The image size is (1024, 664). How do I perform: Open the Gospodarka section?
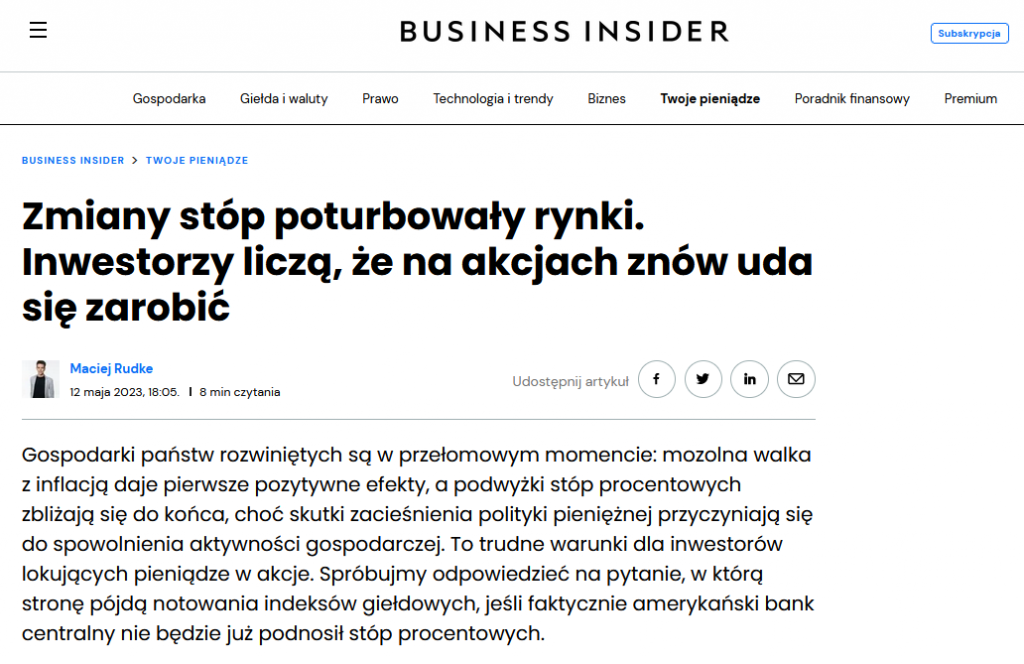169,99
